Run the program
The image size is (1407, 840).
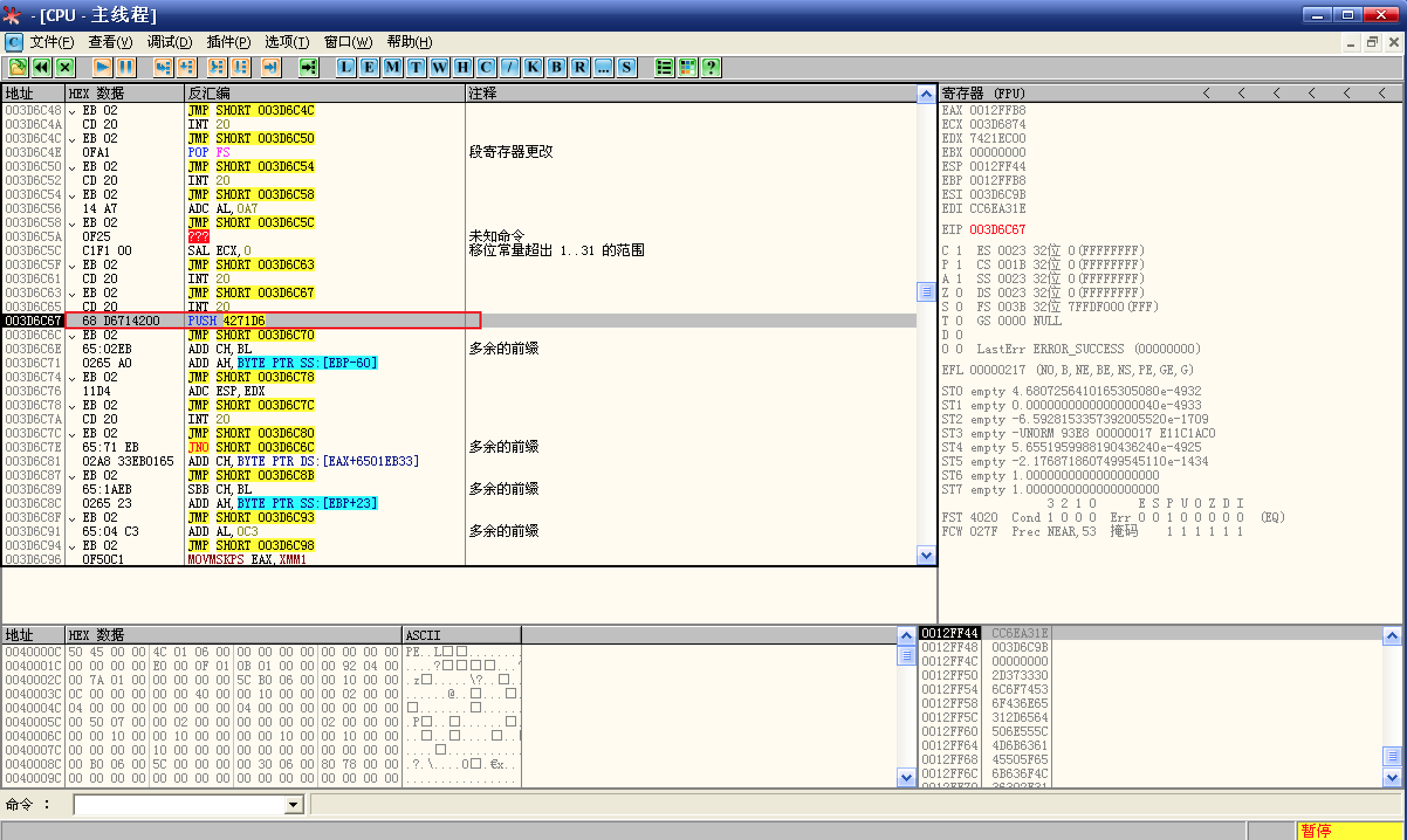(101, 67)
